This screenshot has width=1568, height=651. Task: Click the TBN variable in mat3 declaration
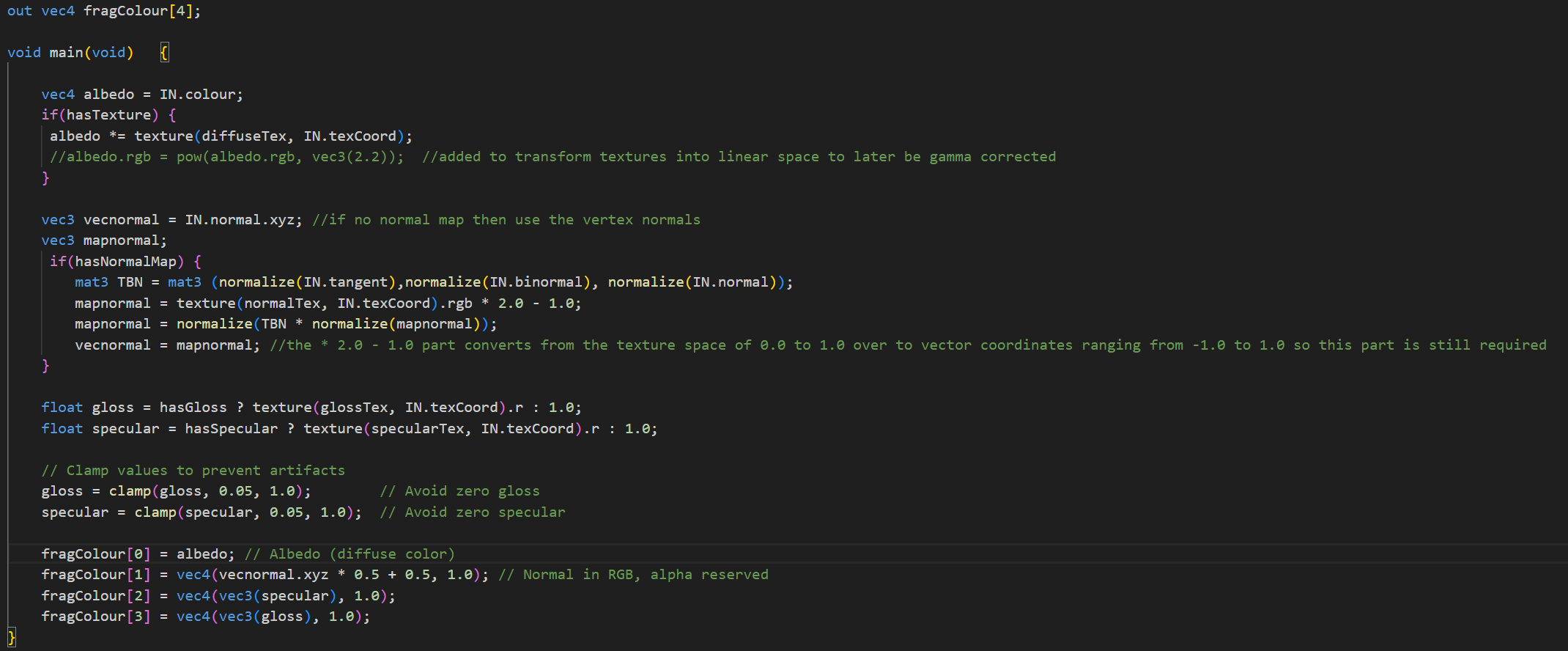(x=130, y=282)
